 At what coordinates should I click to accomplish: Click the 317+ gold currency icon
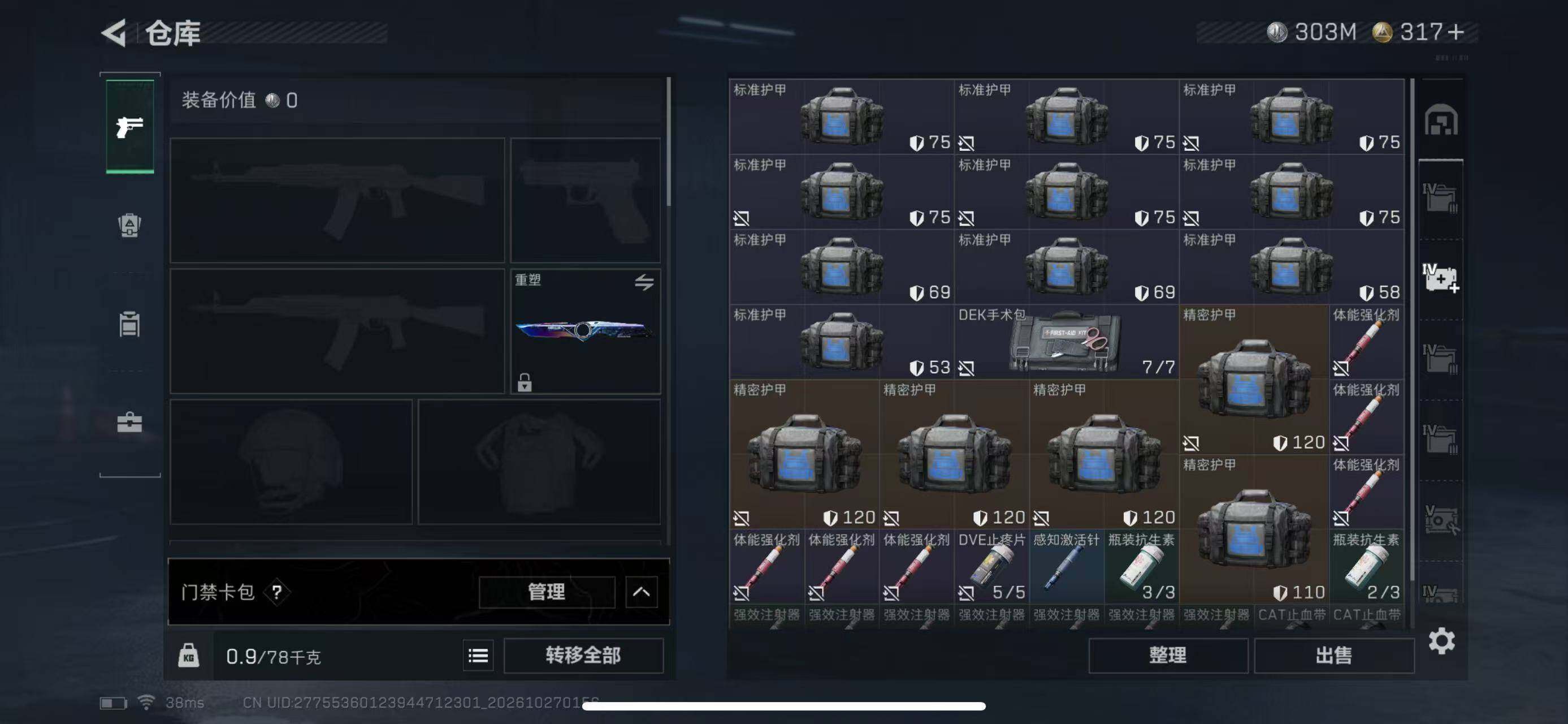pos(1383,32)
